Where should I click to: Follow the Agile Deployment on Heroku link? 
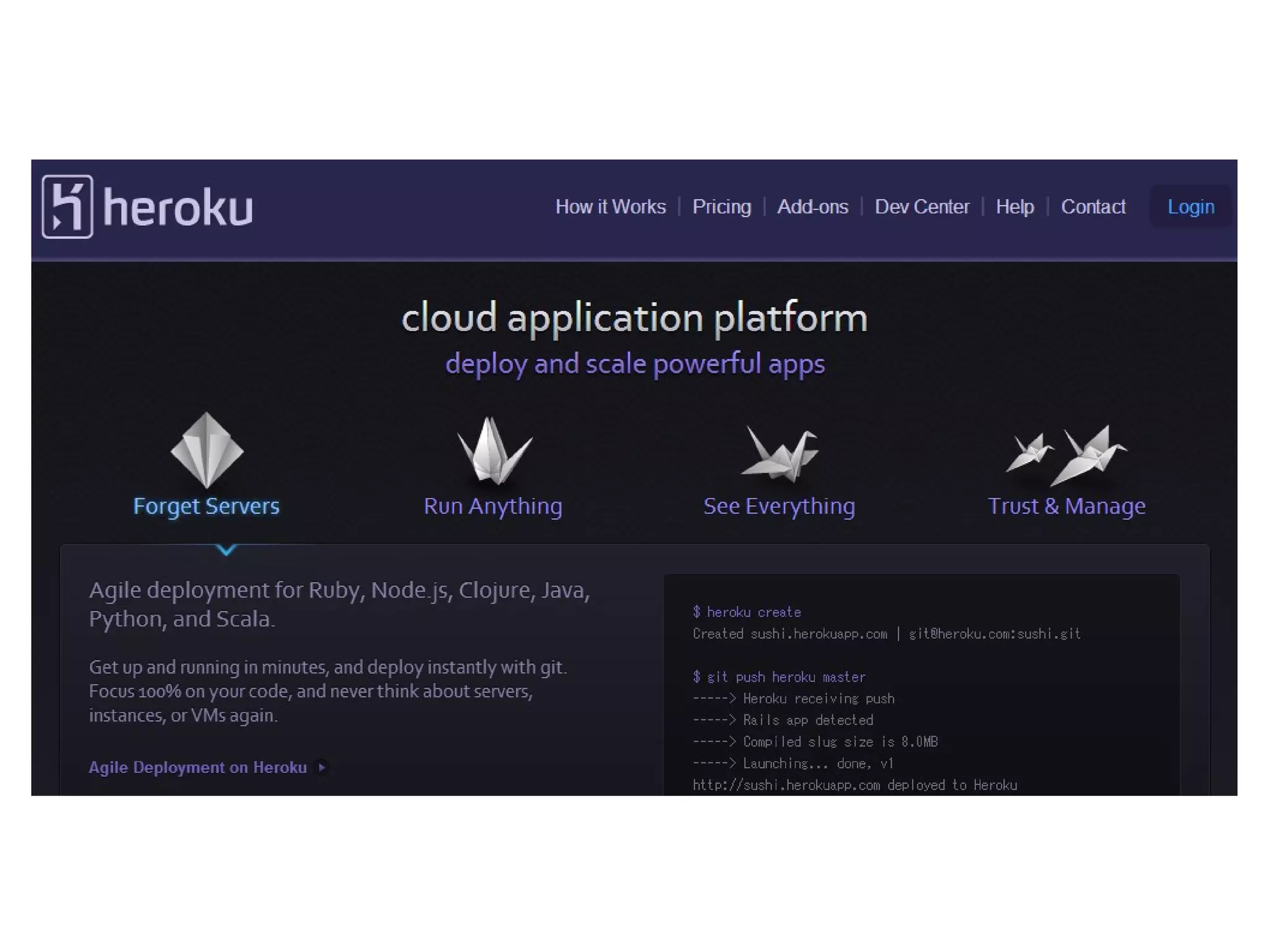[x=198, y=767]
